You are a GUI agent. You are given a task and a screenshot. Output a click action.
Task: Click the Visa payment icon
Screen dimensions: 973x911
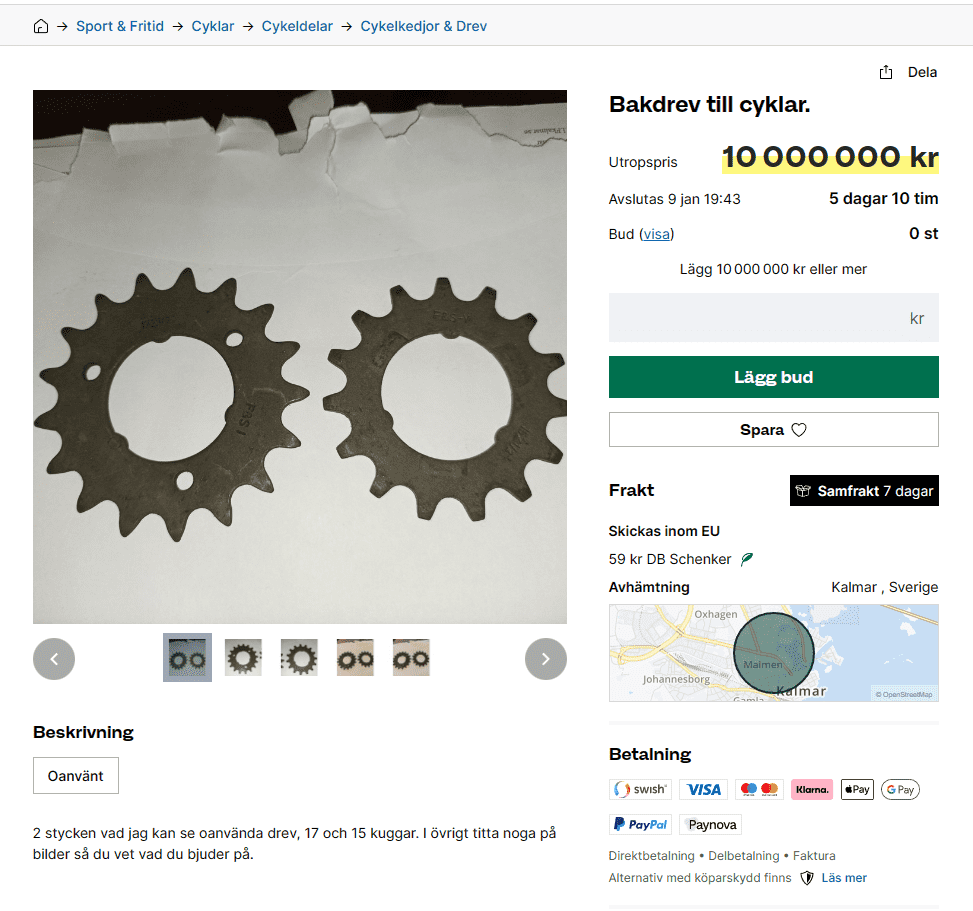coord(704,790)
